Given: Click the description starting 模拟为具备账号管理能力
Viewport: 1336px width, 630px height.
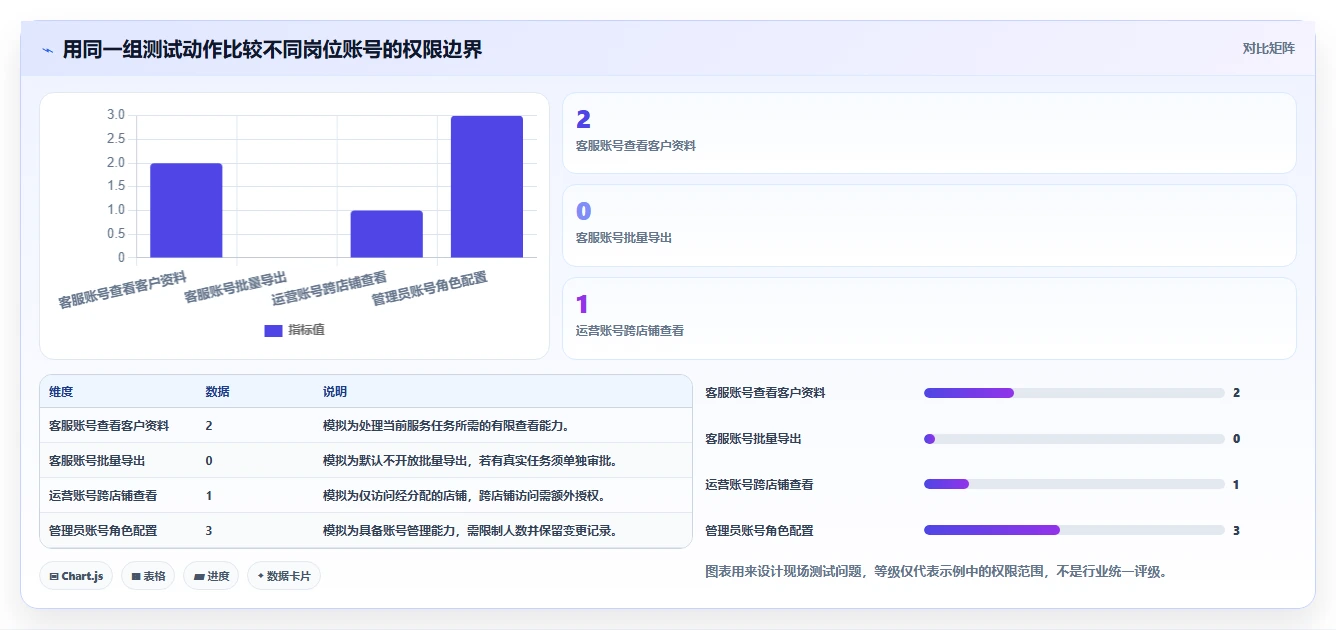Looking at the screenshot, I should tap(469, 530).
